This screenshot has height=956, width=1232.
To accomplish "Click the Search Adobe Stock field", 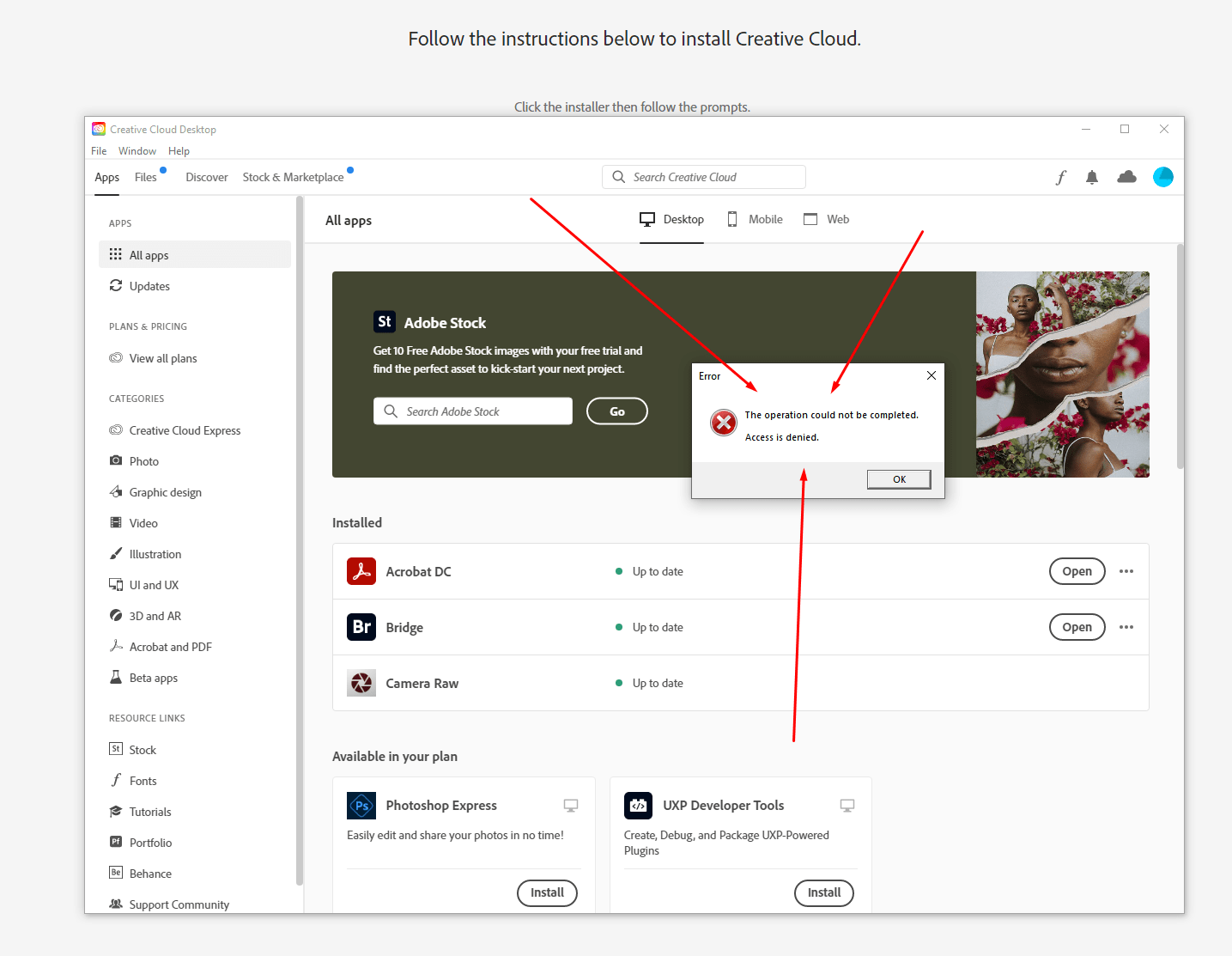I will (x=473, y=411).
